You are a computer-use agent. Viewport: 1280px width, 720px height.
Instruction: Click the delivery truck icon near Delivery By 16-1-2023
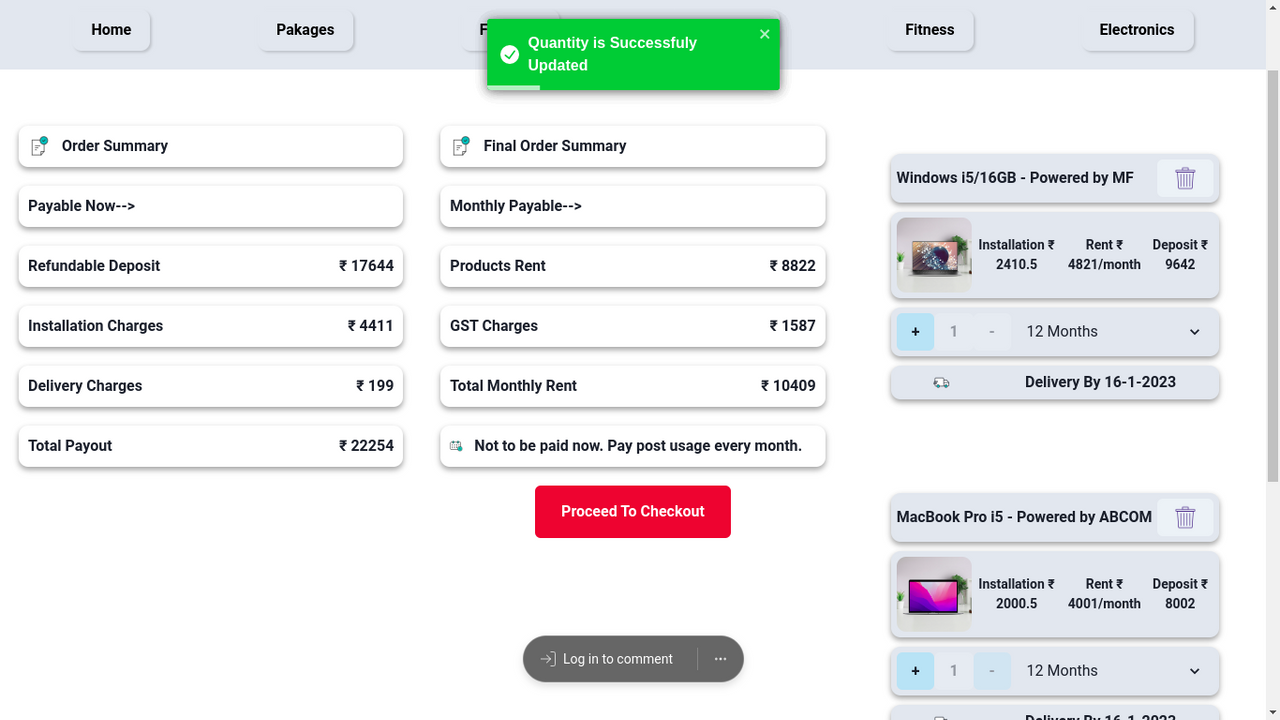point(941,382)
